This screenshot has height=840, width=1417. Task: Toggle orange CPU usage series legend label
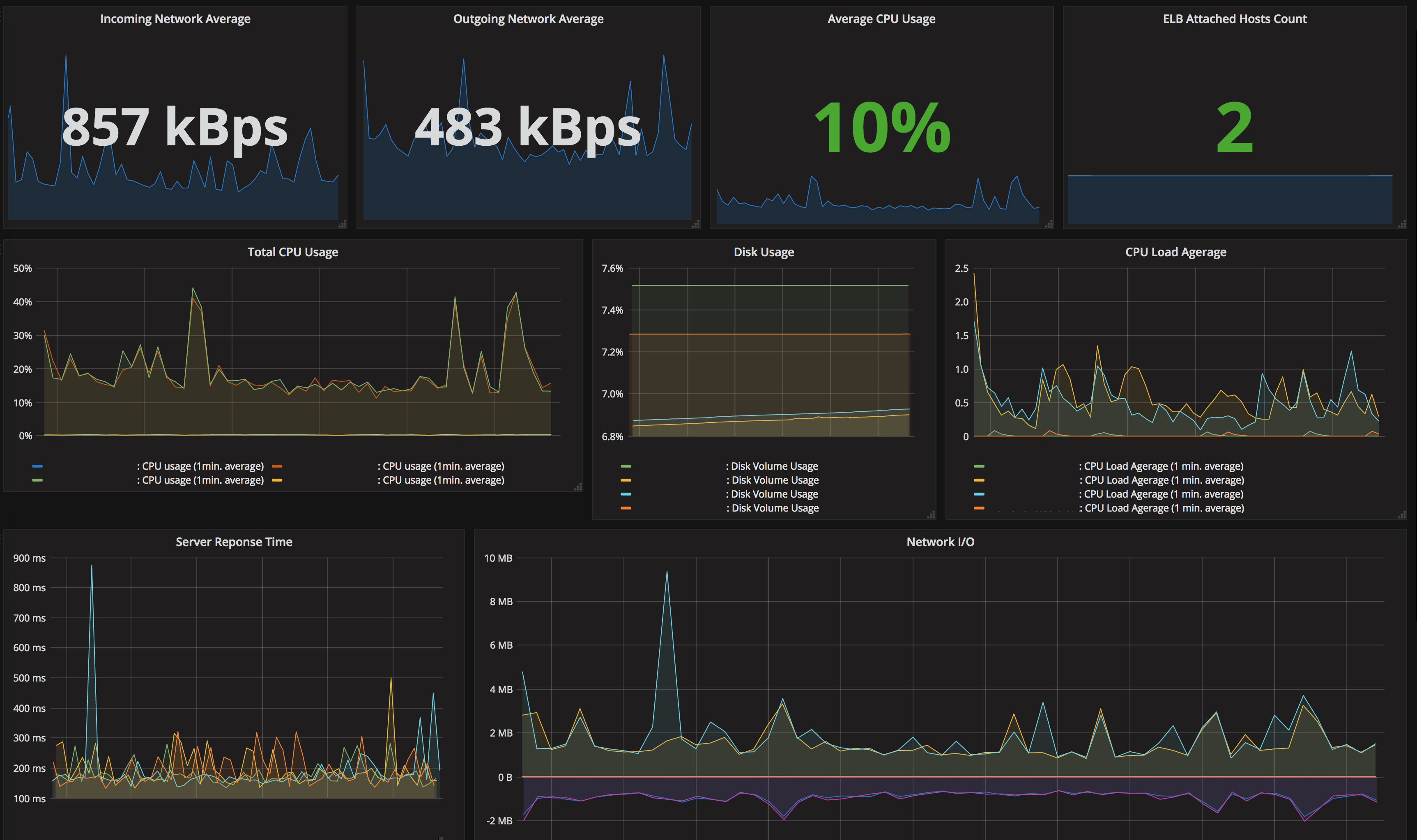[440, 466]
